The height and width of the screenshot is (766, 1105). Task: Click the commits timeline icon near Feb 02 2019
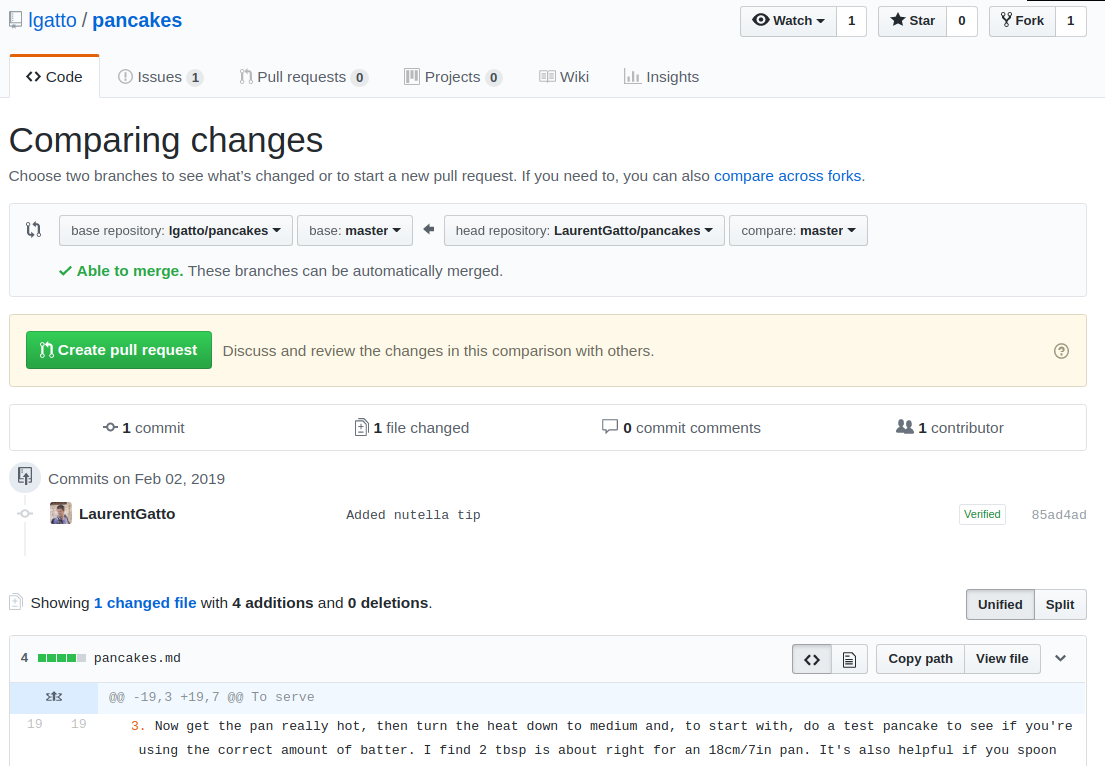(x=24, y=477)
